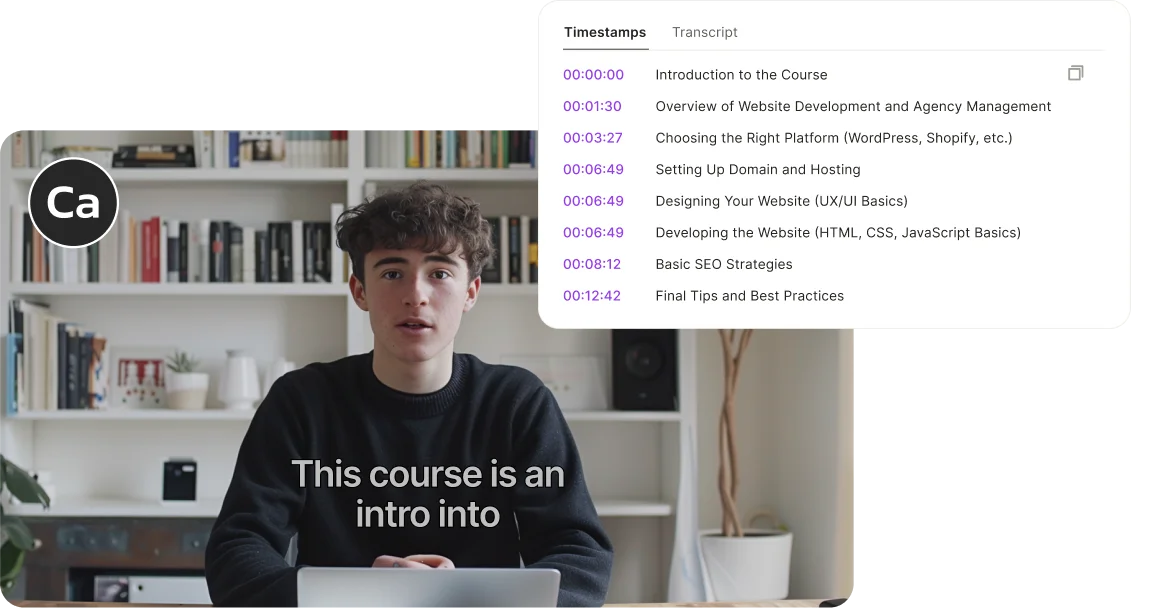Open Overview of Website Development chapter
Screen dimensions: 1172x608
853,106
